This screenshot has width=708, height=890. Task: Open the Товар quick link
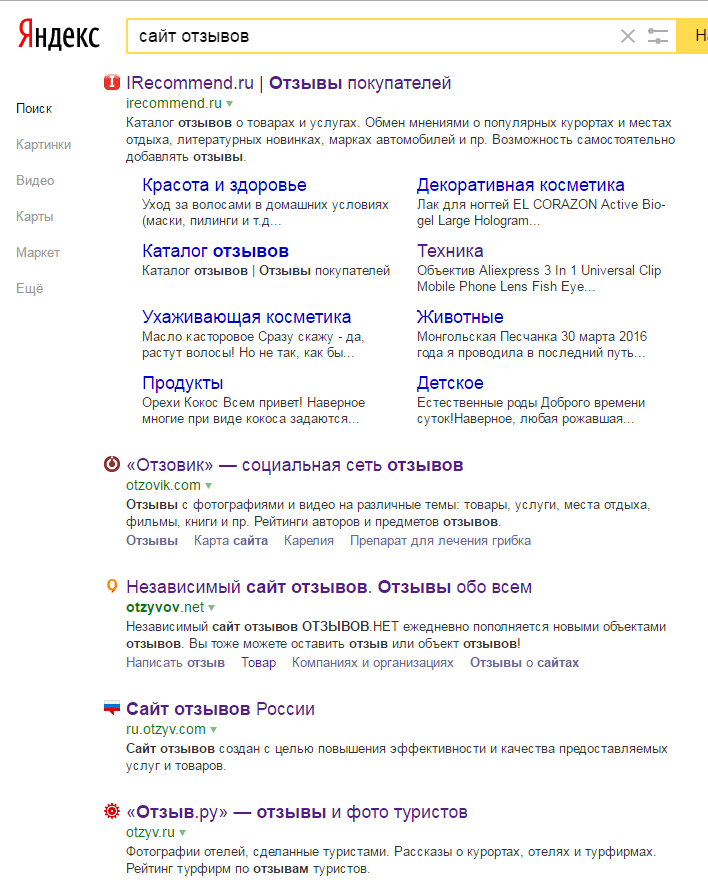(258, 663)
